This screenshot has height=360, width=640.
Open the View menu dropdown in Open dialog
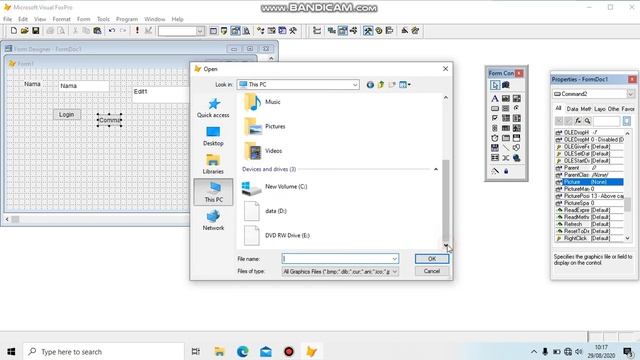(x=404, y=84)
